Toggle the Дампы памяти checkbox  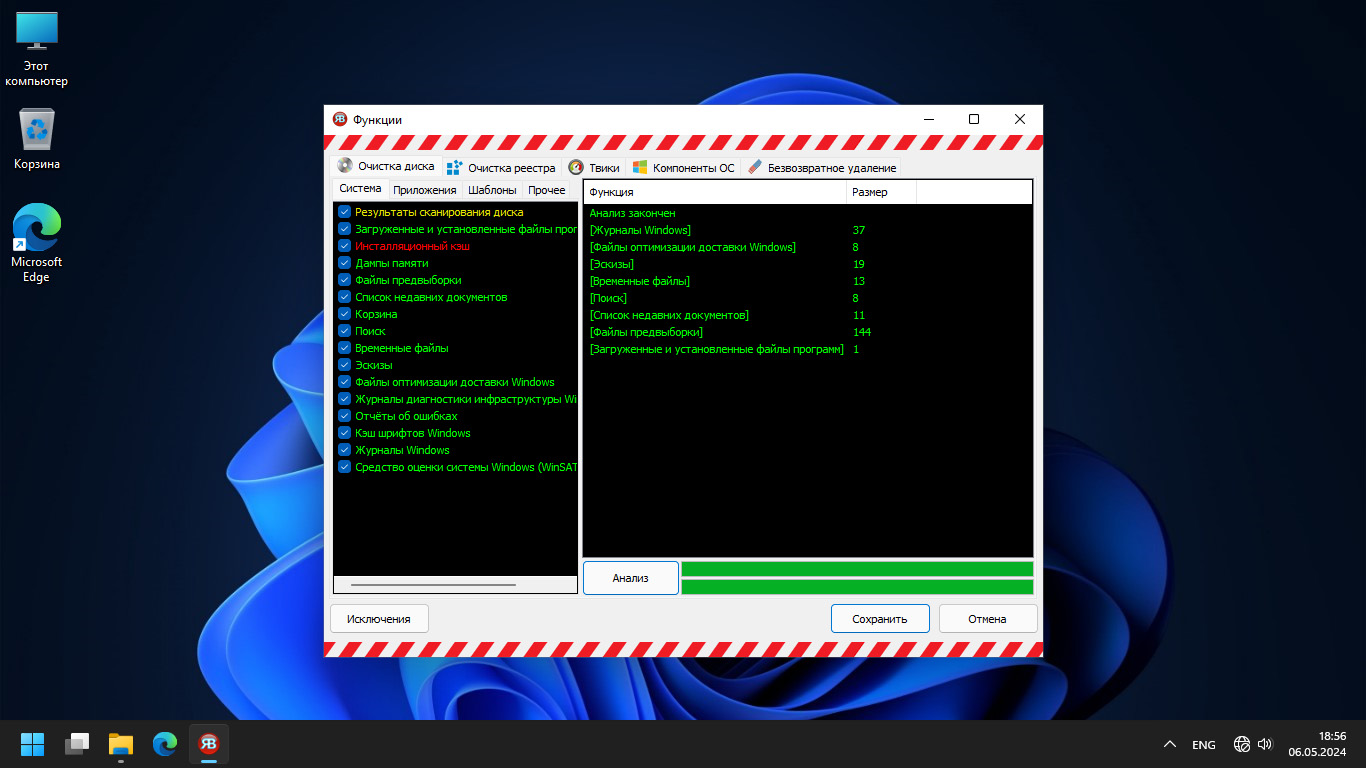[x=344, y=263]
